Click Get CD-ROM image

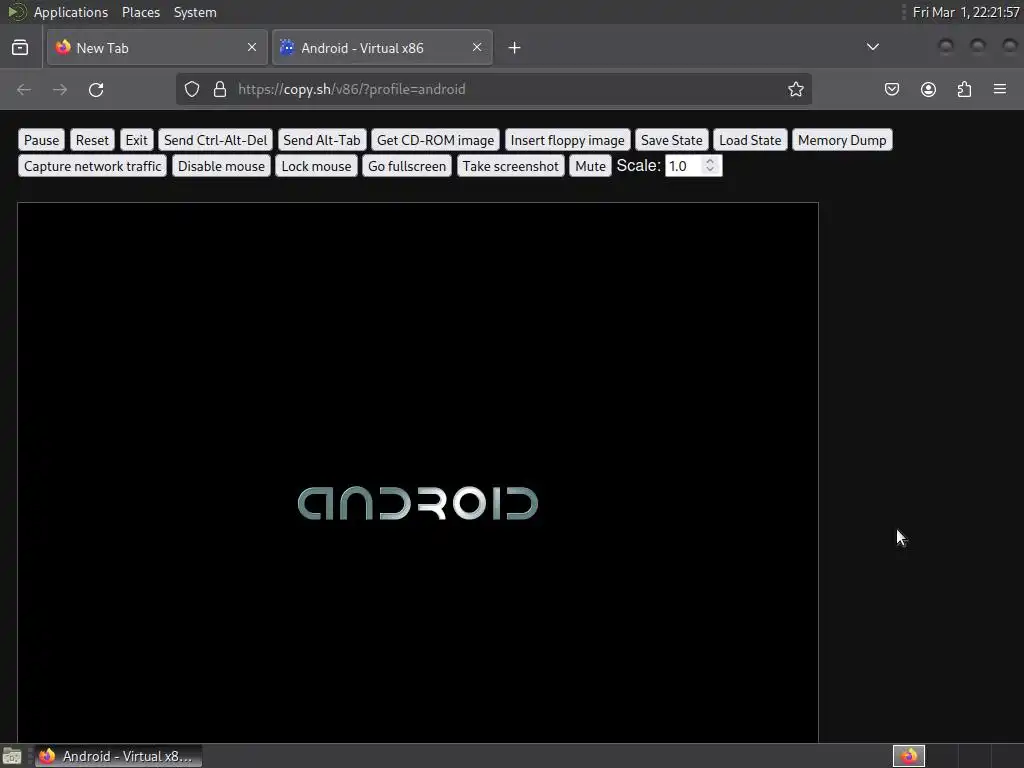click(x=436, y=140)
